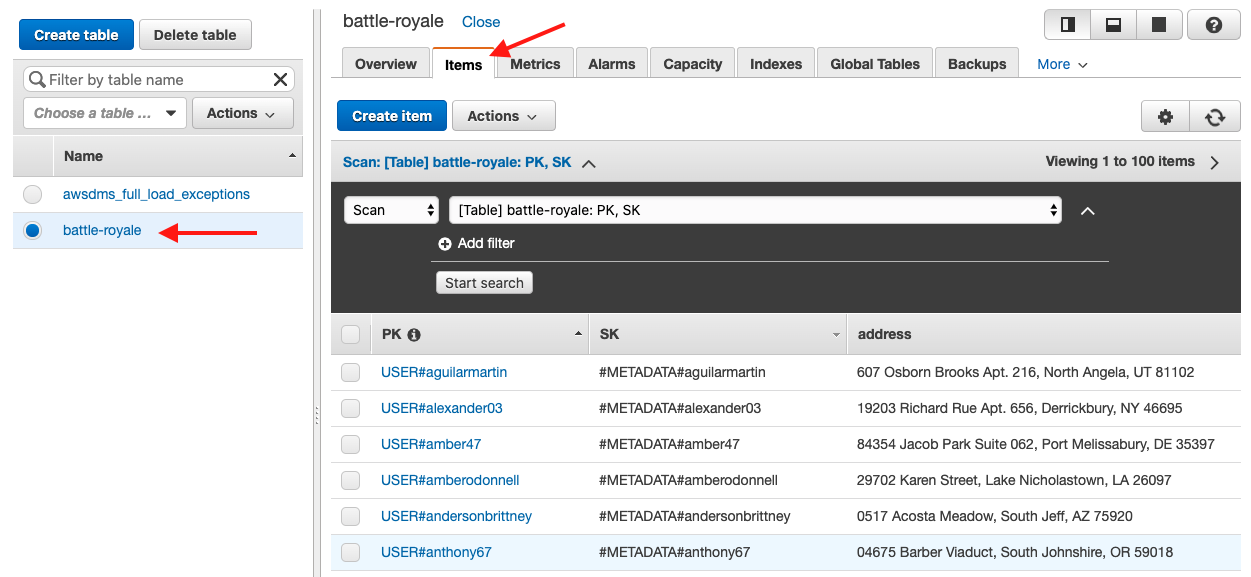Switch to the Backups tab
Screen dimensions: 1251x577
pyautogui.click(x=977, y=64)
